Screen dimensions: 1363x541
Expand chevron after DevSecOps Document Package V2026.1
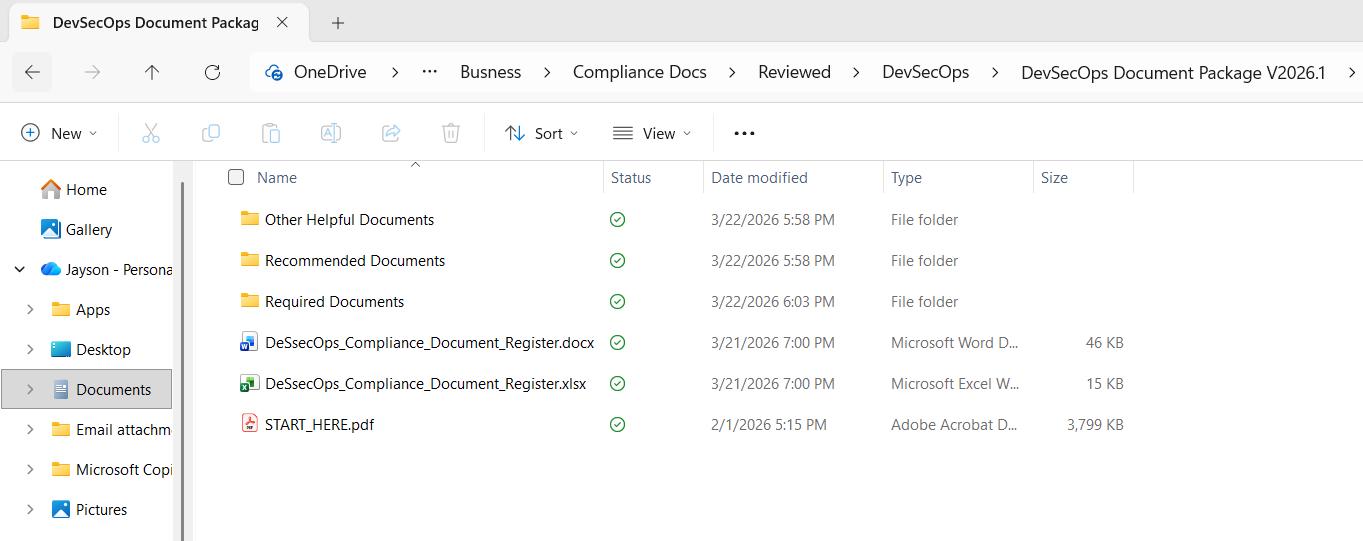click(1351, 72)
